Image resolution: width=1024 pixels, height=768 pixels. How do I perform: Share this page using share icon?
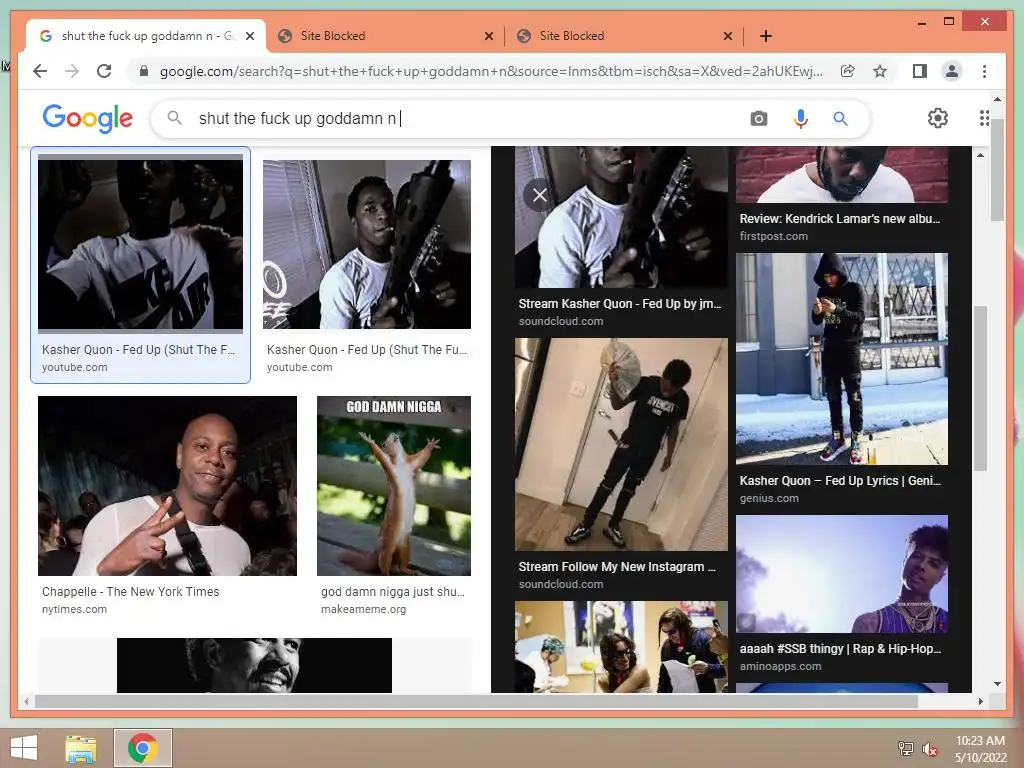click(848, 71)
